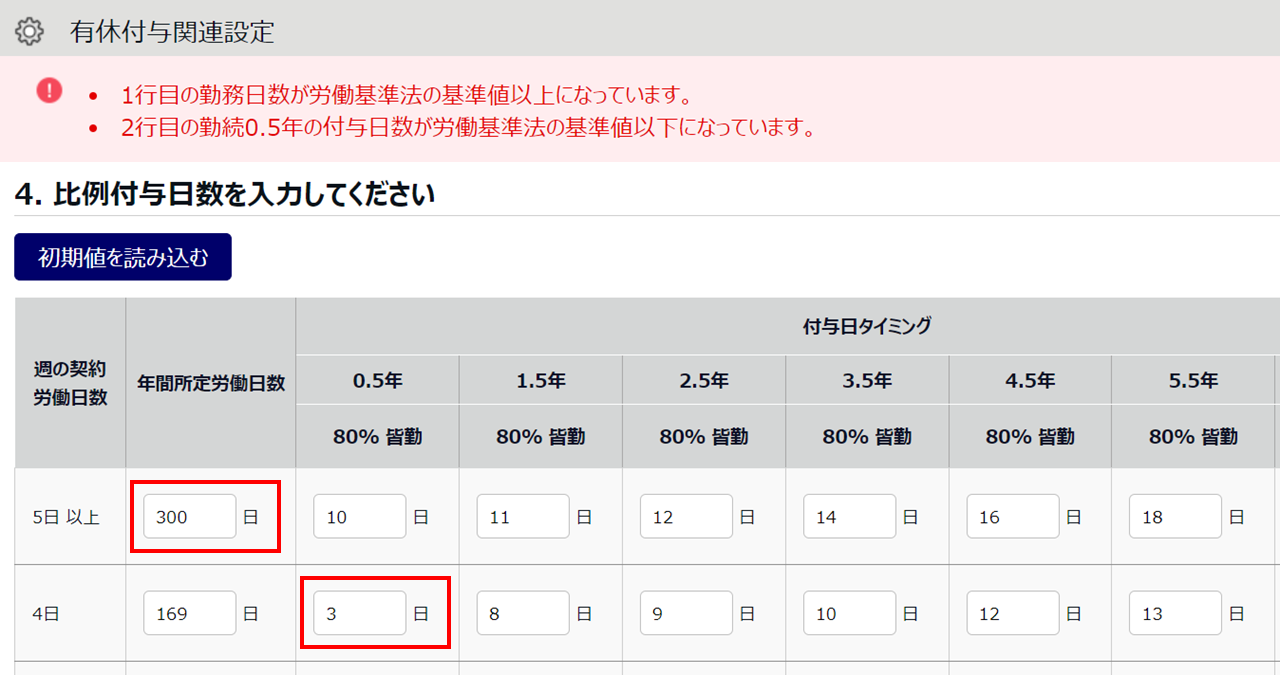
Task: Edit 5.5年 field for 4日 row
Action: [x=1176, y=613]
